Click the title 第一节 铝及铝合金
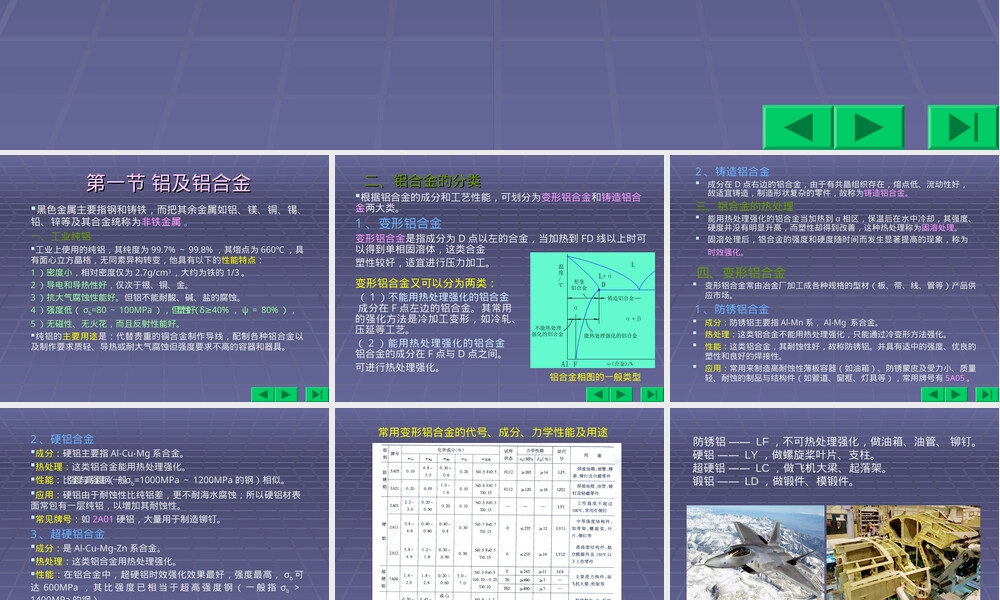The width and height of the screenshot is (1000, 600). point(168,184)
